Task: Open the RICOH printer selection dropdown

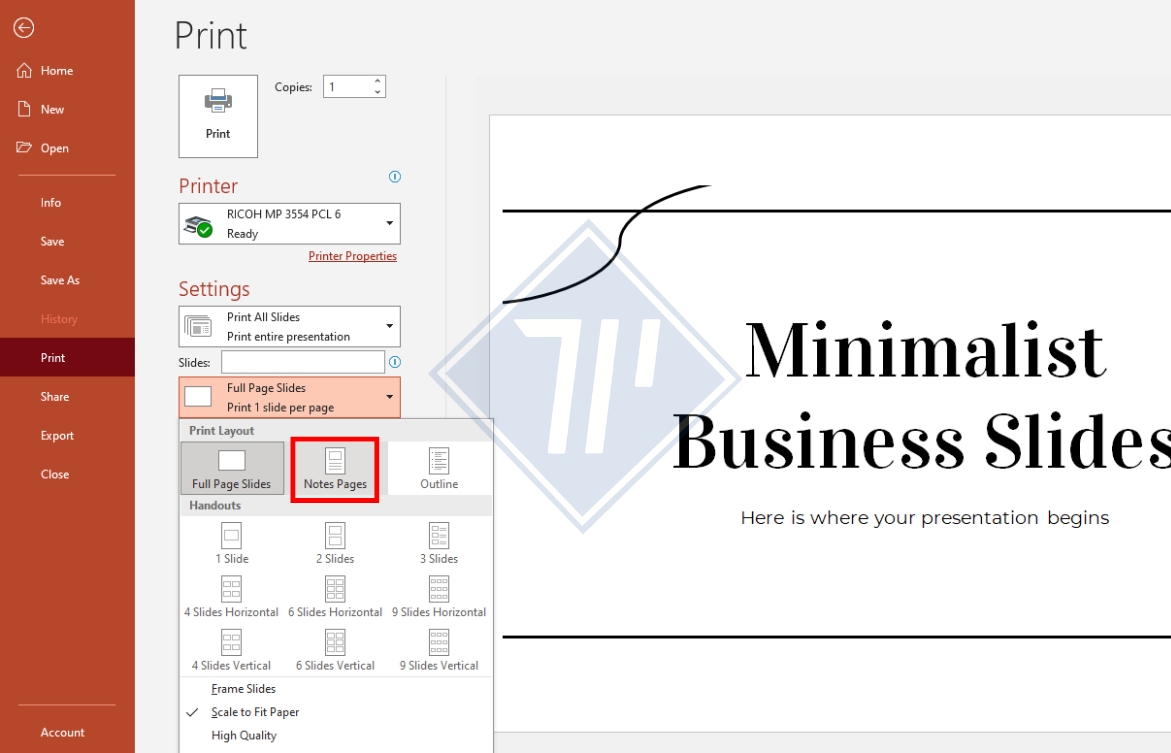Action: pyautogui.click(x=289, y=224)
